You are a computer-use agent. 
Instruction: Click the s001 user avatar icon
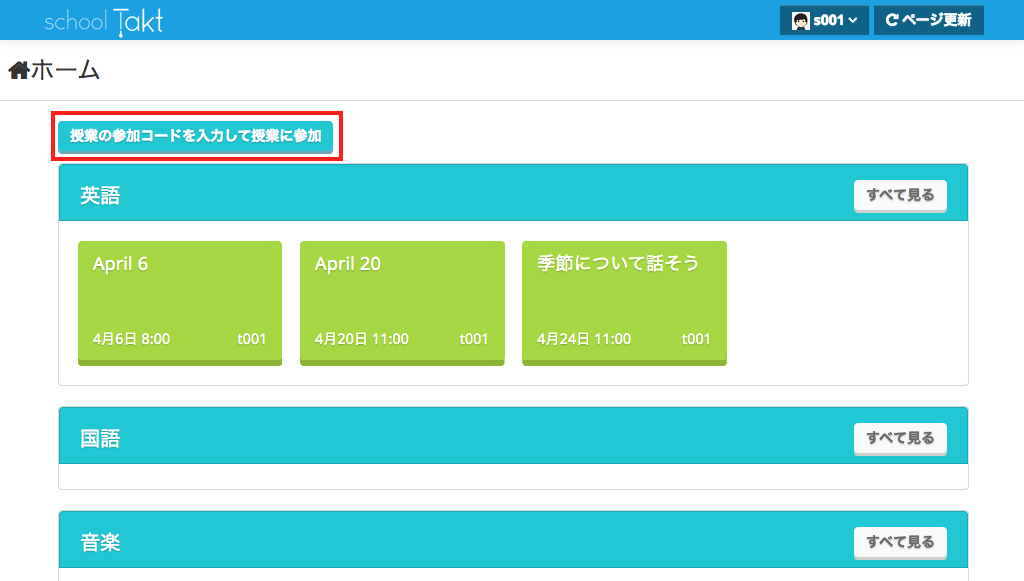pyautogui.click(x=801, y=21)
